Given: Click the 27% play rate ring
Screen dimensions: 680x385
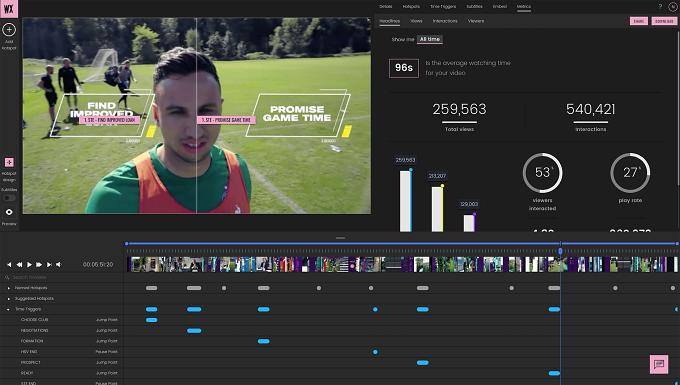Looking at the screenshot, I should 630,173.
